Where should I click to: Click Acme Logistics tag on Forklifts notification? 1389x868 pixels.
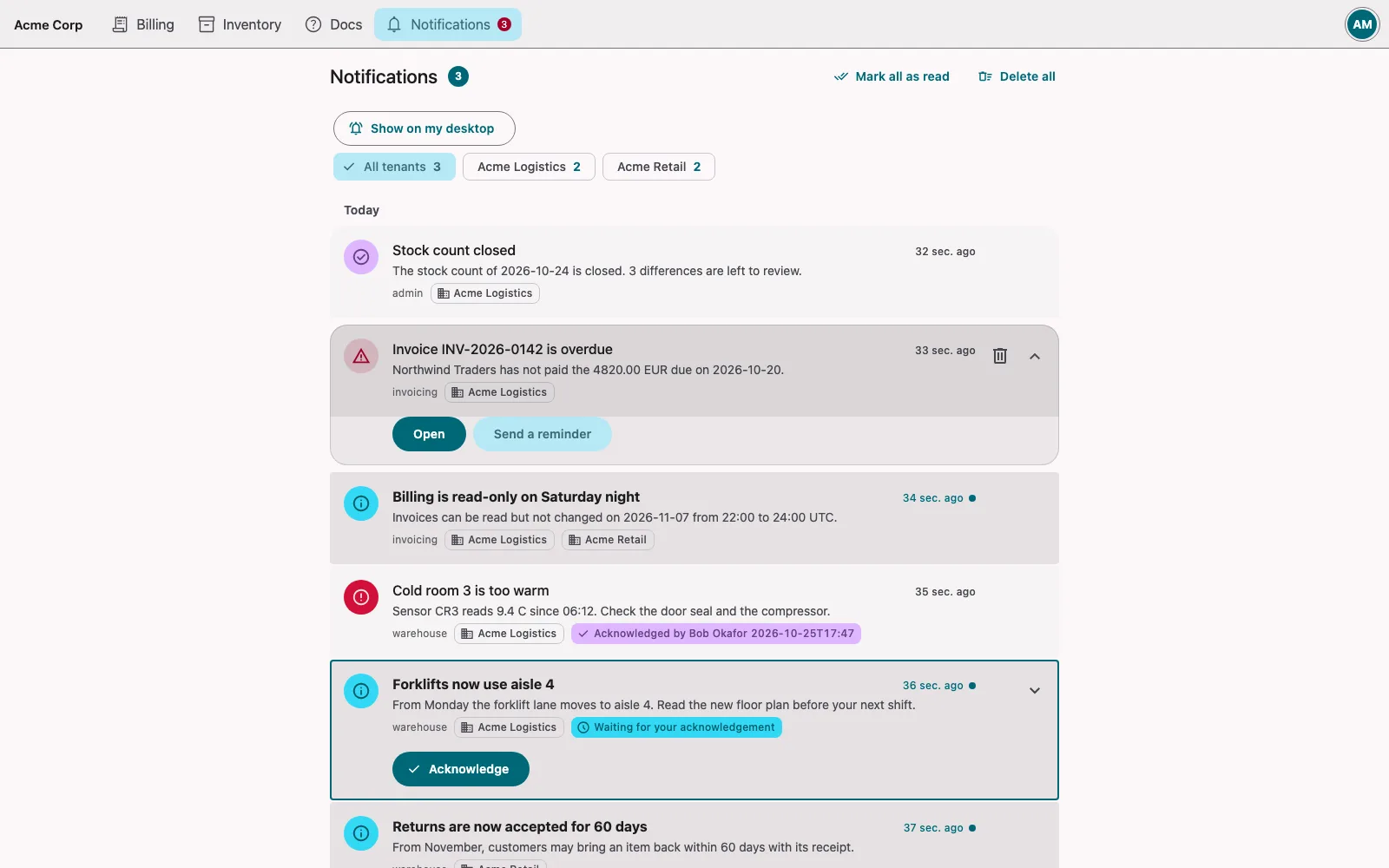pyautogui.click(x=510, y=727)
